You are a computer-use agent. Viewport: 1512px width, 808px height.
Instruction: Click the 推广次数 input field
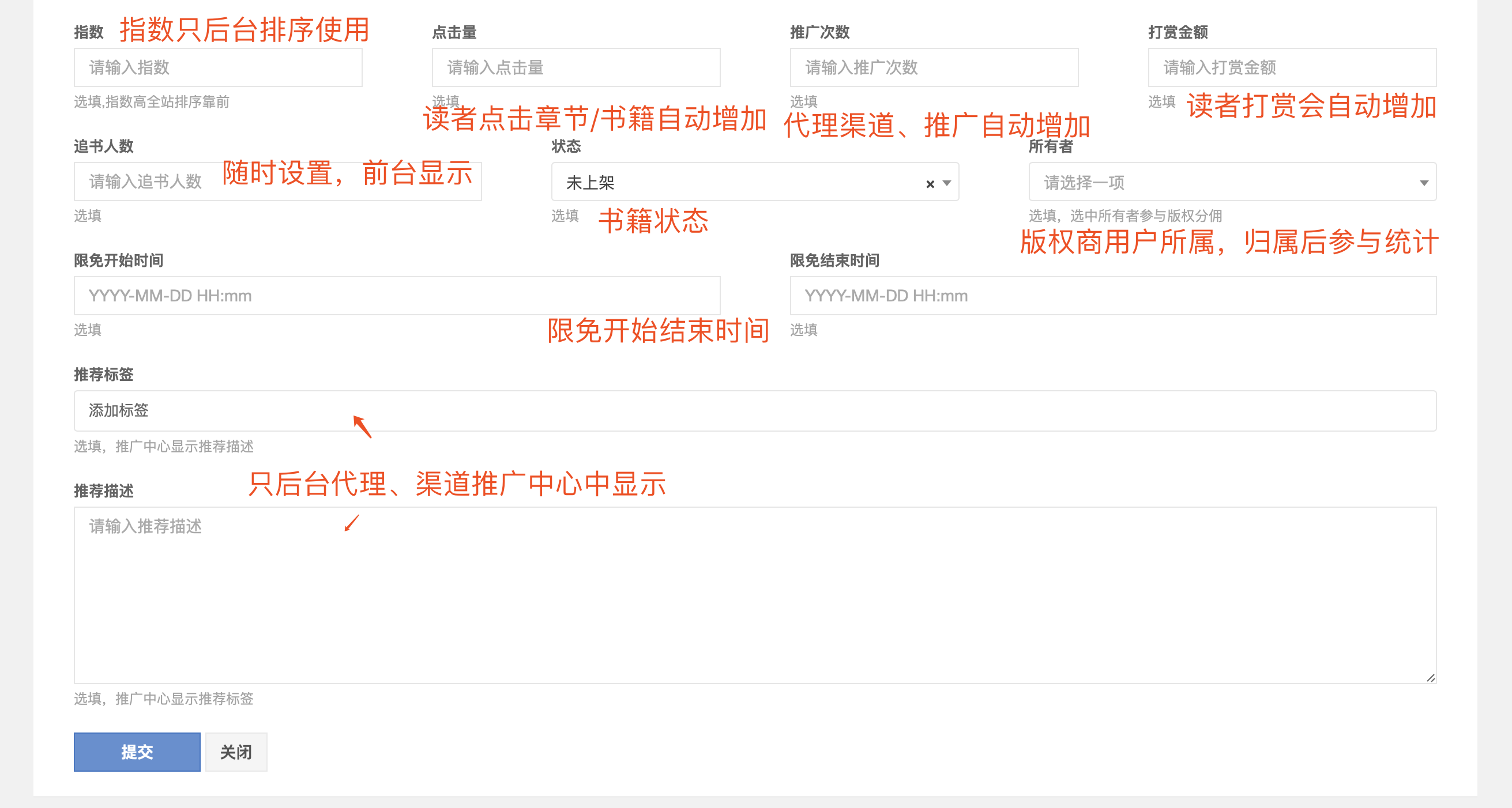pos(934,67)
